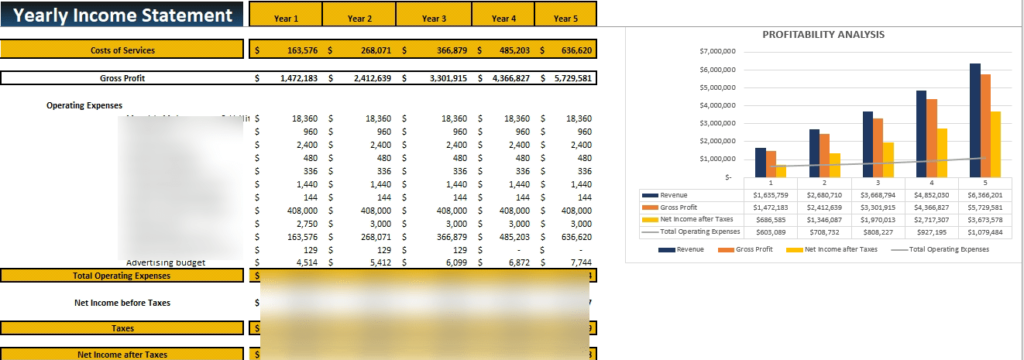The image size is (1024, 360).
Task: Click Advertising budget value 4,514
Action: (x=306, y=263)
